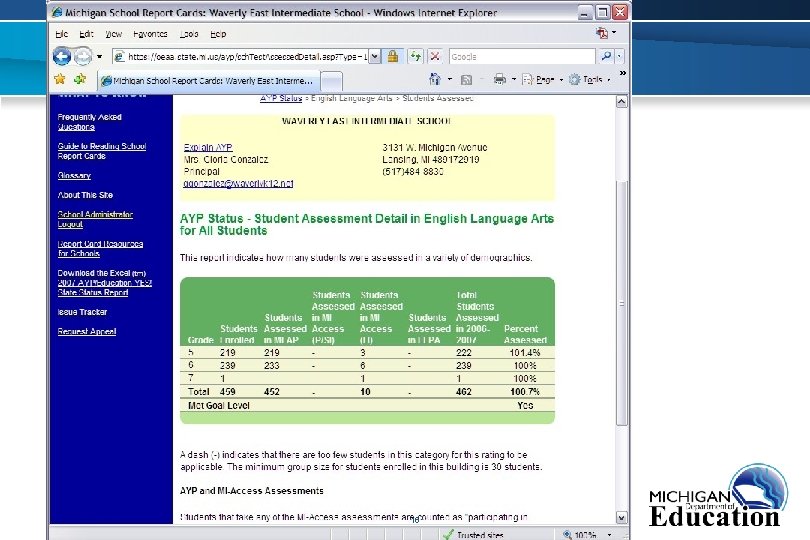This screenshot has width=810, height=540.
Task: Open the recent pages dropdown arrow
Action: 100,57
